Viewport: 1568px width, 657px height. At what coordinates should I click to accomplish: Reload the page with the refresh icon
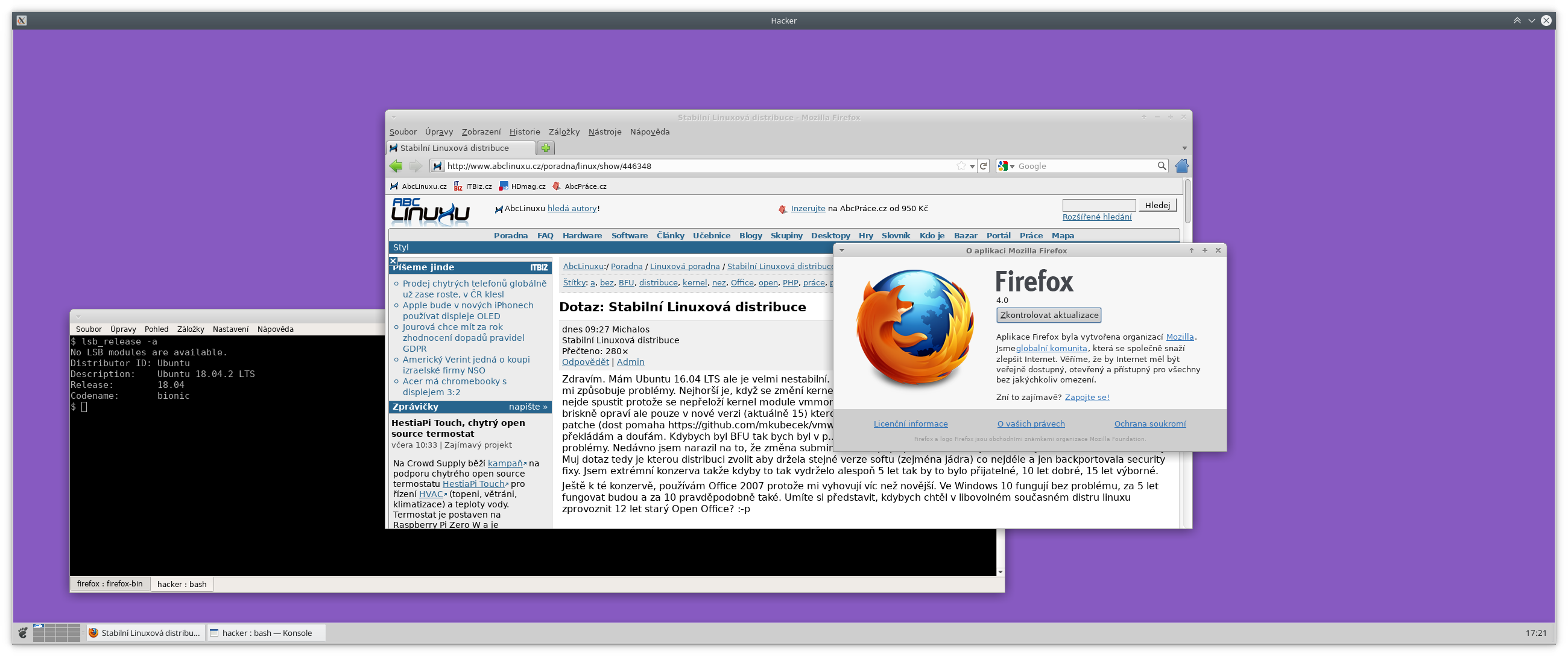983,166
